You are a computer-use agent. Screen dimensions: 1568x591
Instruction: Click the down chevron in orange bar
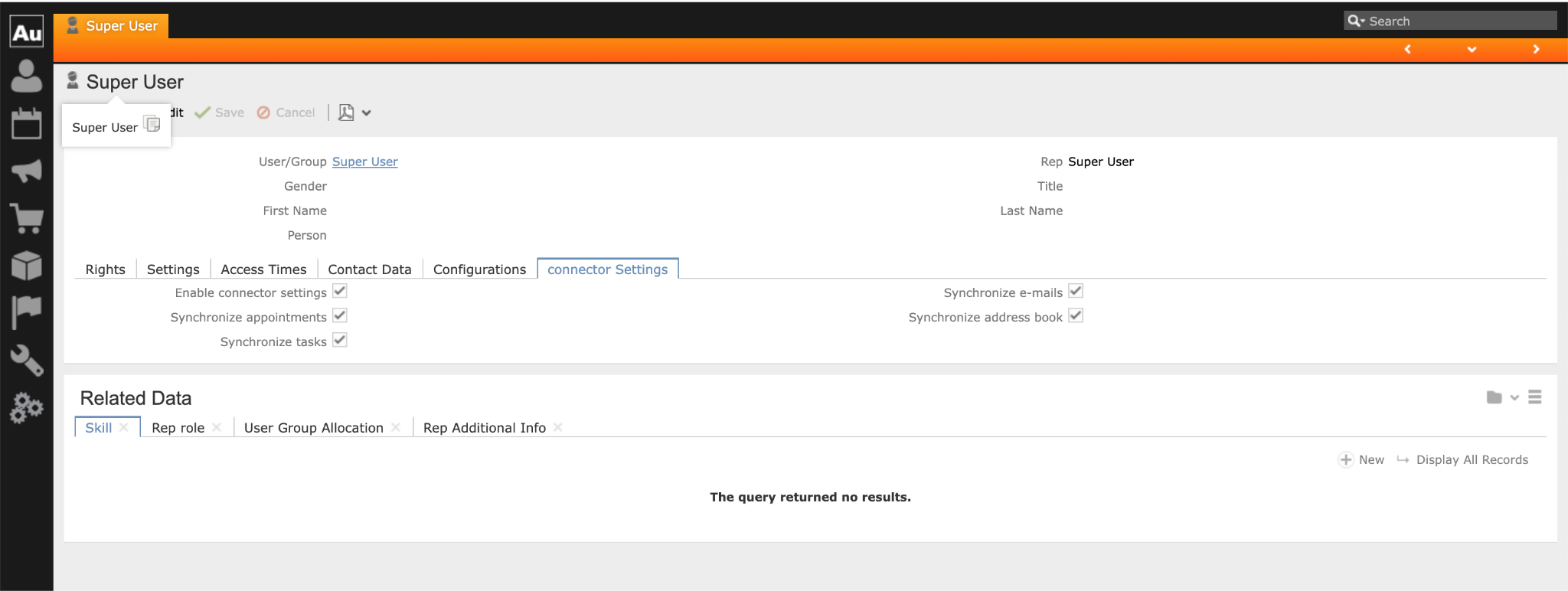(1472, 50)
